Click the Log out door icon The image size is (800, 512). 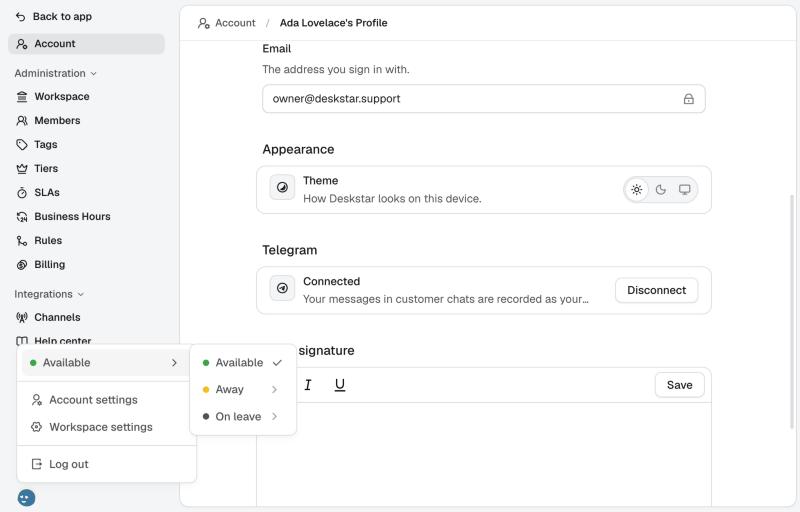[36, 464]
